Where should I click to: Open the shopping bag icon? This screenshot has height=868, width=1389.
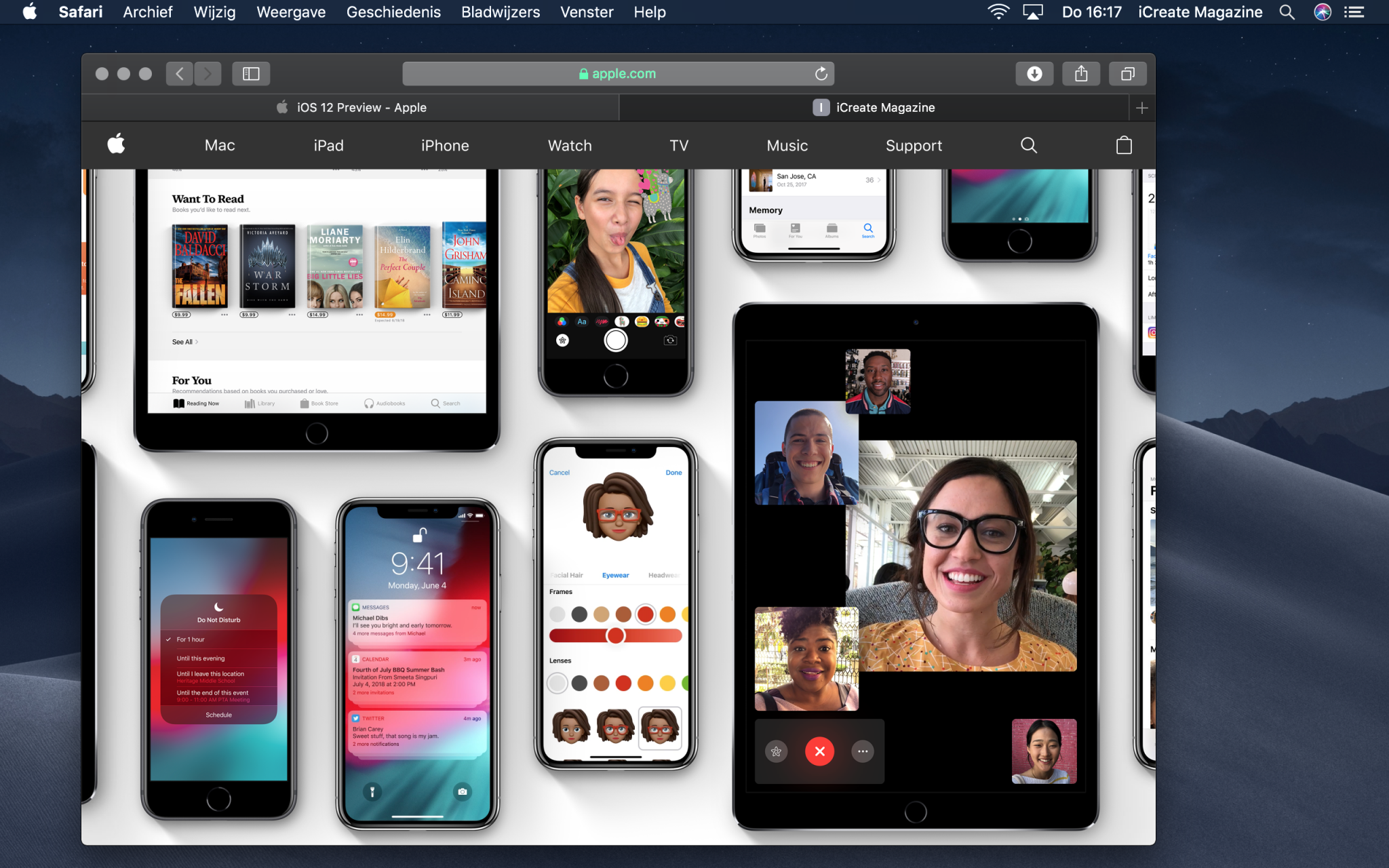point(1123,145)
